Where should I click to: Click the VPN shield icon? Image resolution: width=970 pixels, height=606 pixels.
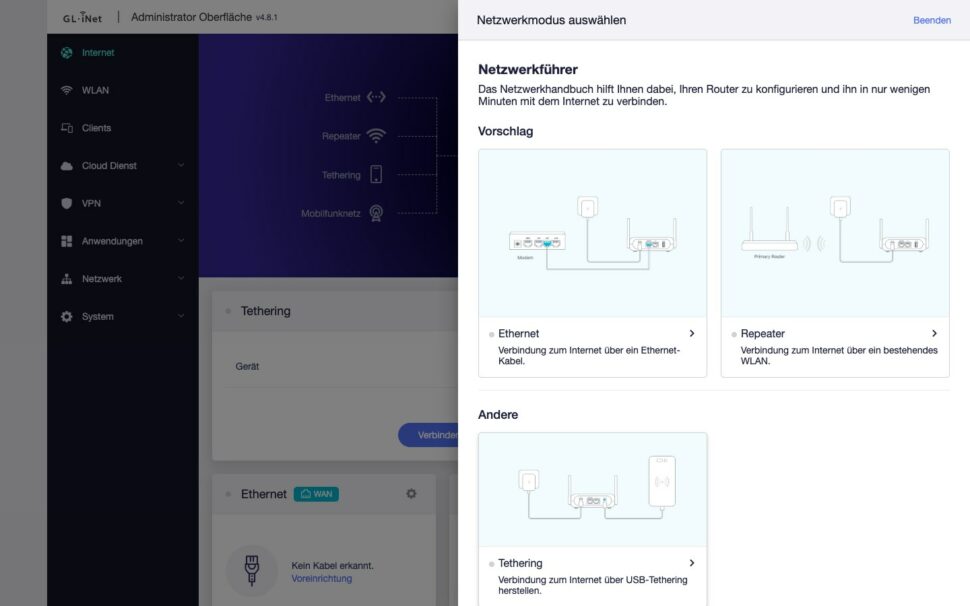click(67, 203)
